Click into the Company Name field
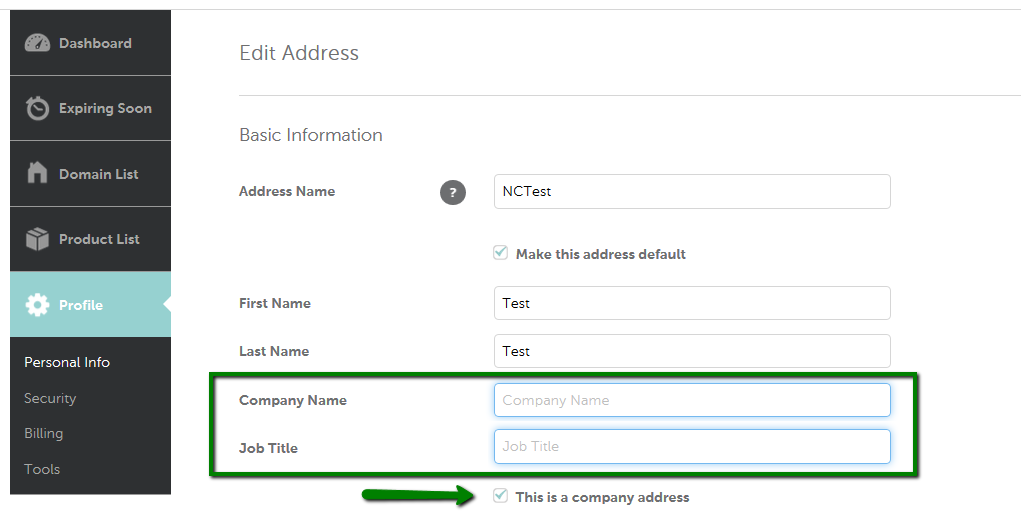 click(x=692, y=400)
